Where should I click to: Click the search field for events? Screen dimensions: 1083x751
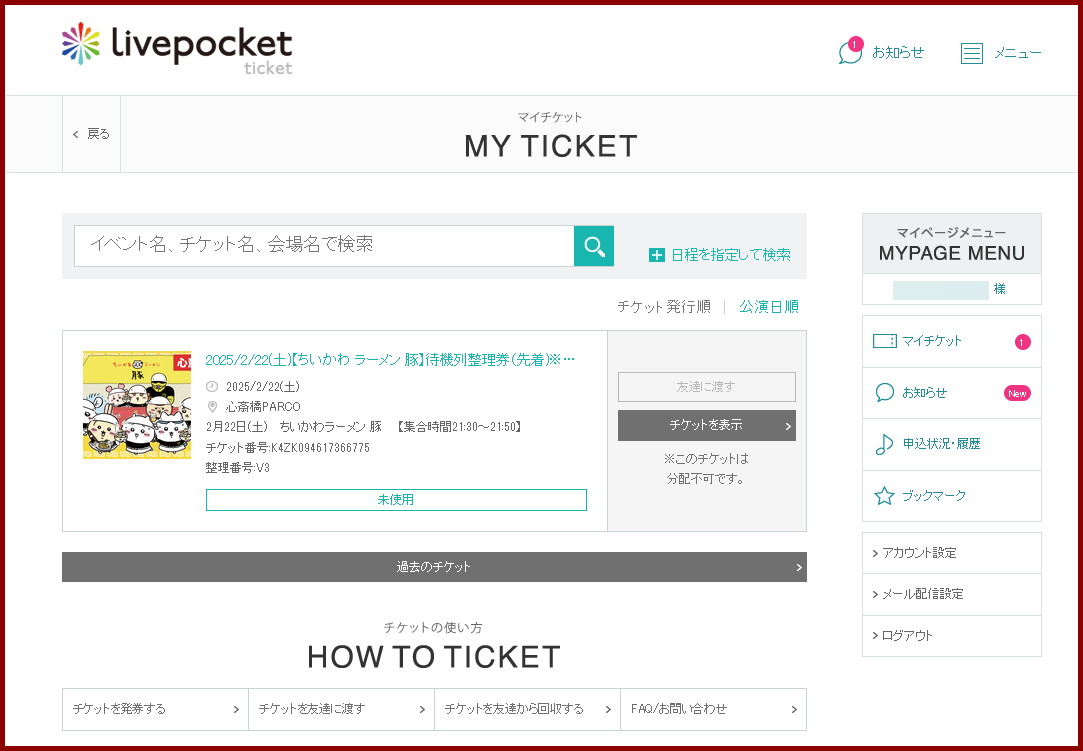324,246
